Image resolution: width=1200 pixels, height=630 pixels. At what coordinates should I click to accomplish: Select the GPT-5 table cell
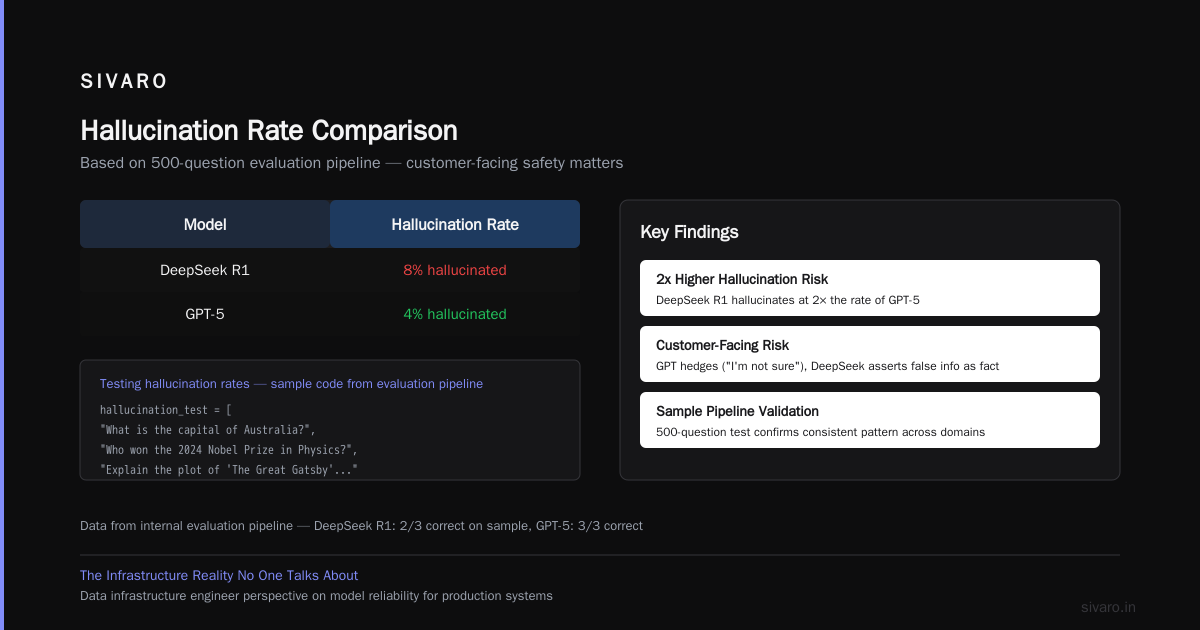(205, 314)
